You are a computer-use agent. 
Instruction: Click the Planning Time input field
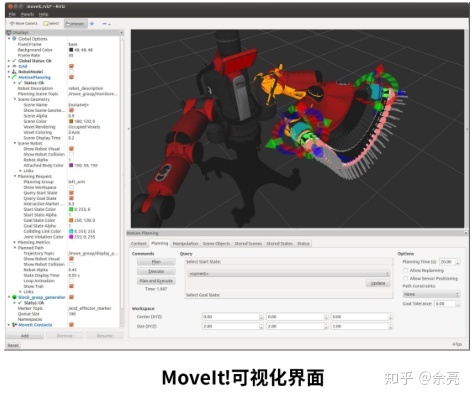pyautogui.click(x=448, y=262)
